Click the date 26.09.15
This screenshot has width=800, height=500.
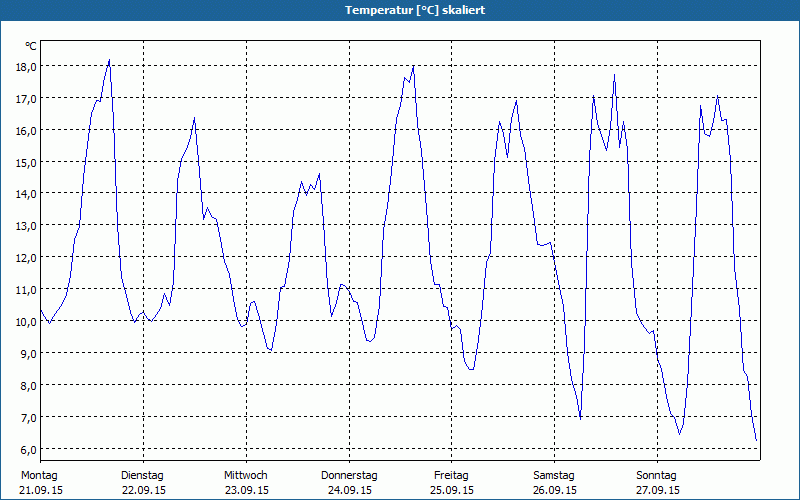point(555,490)
